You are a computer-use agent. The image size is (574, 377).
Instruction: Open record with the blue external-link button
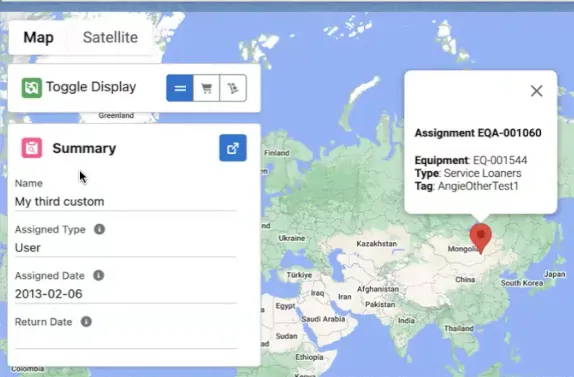click(233, 148)
